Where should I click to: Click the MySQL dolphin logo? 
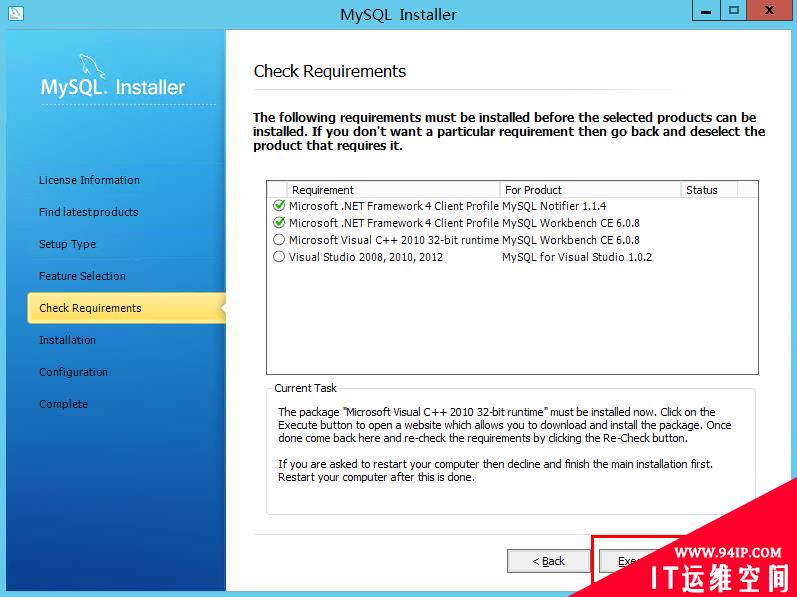[x=91, y=67]
